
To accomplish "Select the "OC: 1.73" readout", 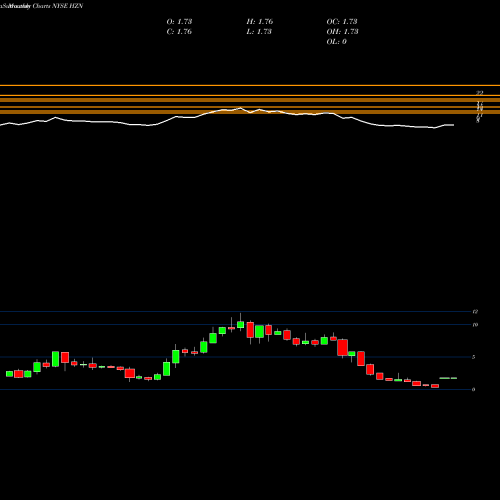I will 342,21.
